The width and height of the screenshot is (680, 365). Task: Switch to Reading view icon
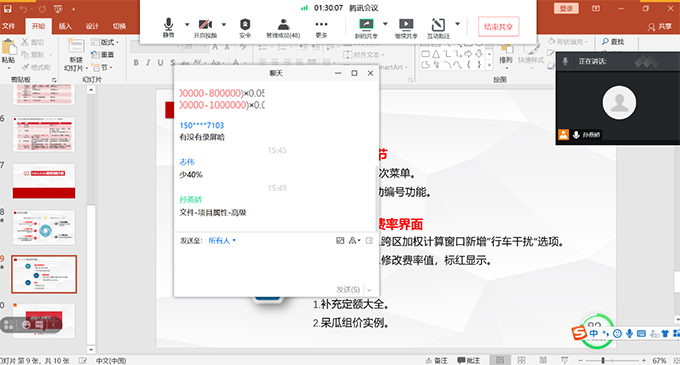coord(543,360)
